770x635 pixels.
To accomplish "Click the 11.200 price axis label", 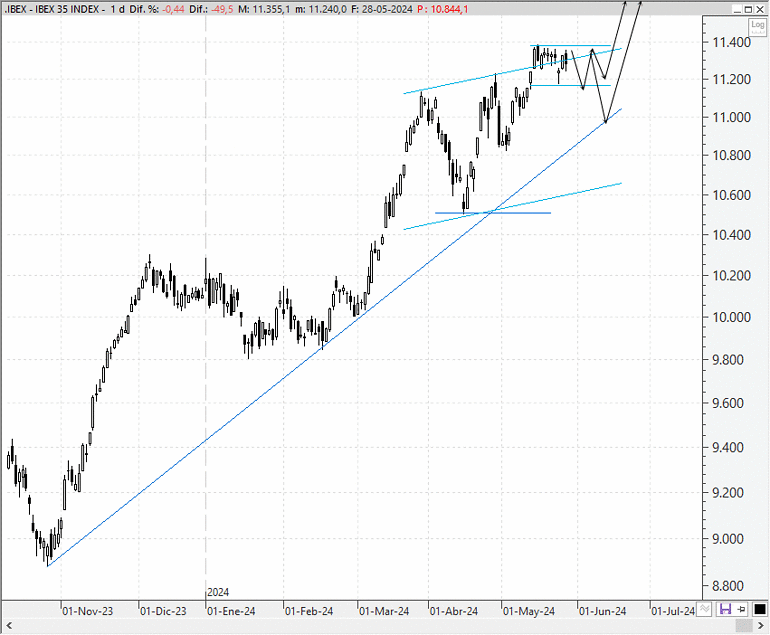I will tap(732, 80).
